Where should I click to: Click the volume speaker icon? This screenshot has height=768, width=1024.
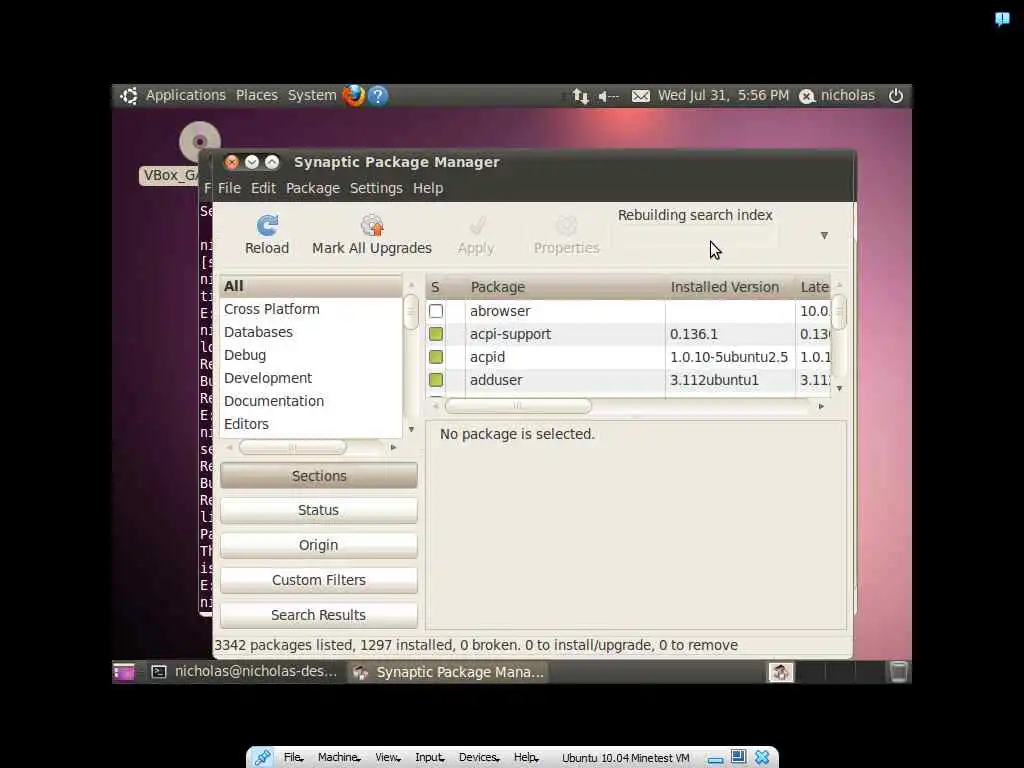coord(608,96)
